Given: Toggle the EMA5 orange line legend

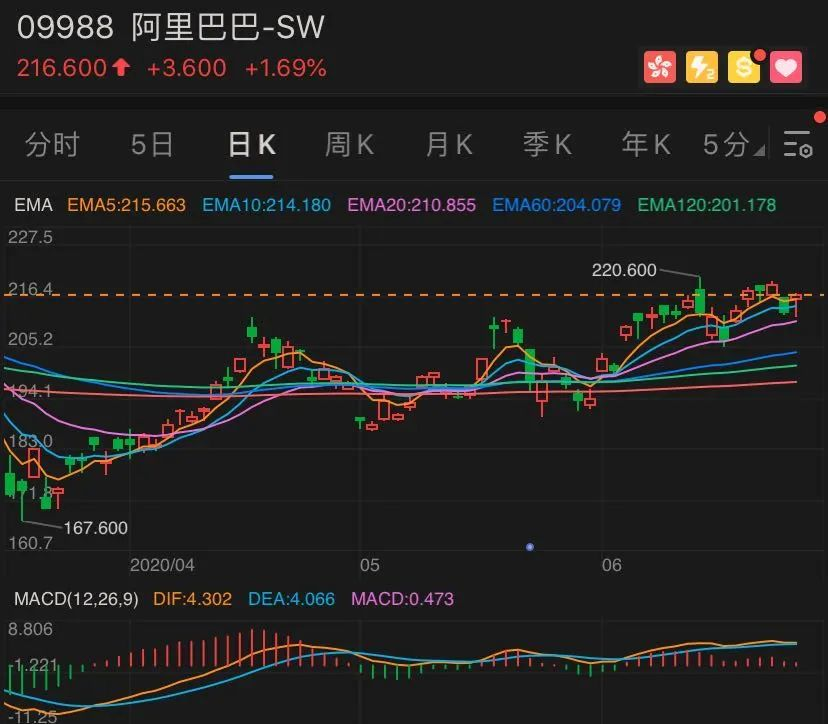Looking at the screenshot, I should [127, 205].
